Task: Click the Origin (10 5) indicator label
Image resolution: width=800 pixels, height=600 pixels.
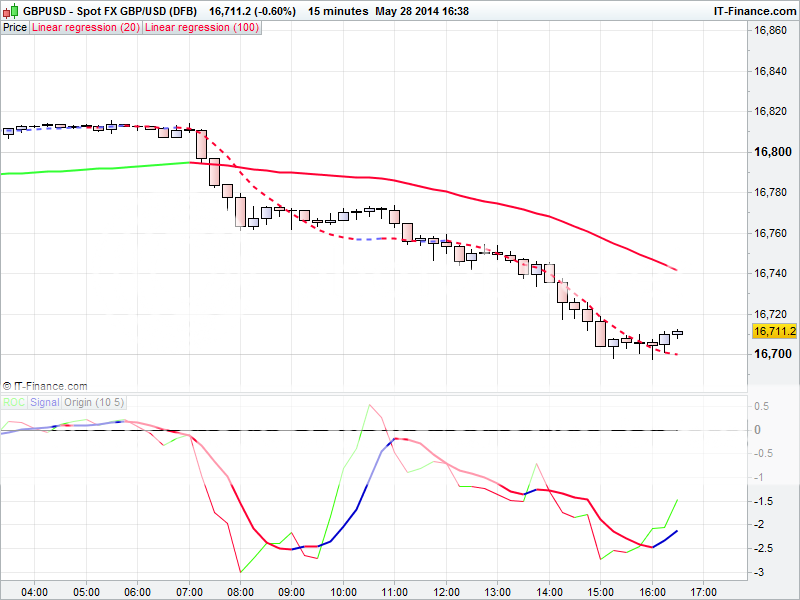Action: [94, 403]
